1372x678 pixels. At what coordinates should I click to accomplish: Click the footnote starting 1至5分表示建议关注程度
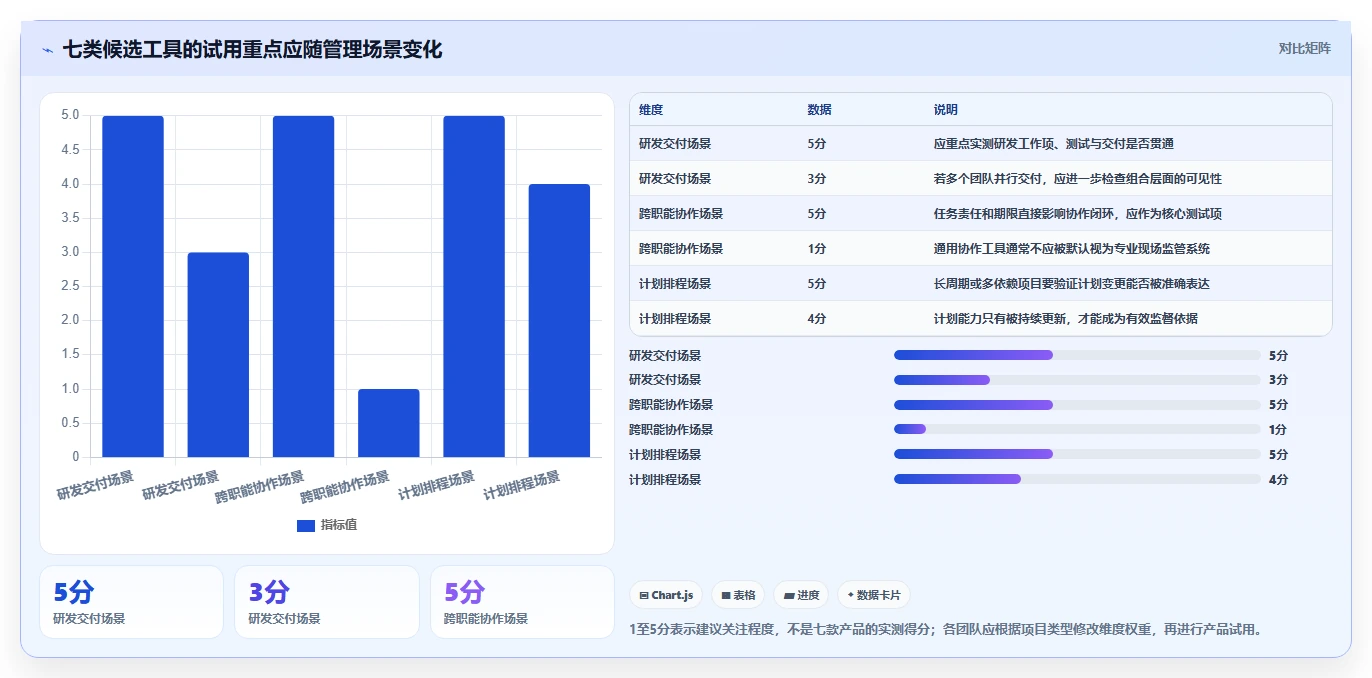[x=946, y=630]
